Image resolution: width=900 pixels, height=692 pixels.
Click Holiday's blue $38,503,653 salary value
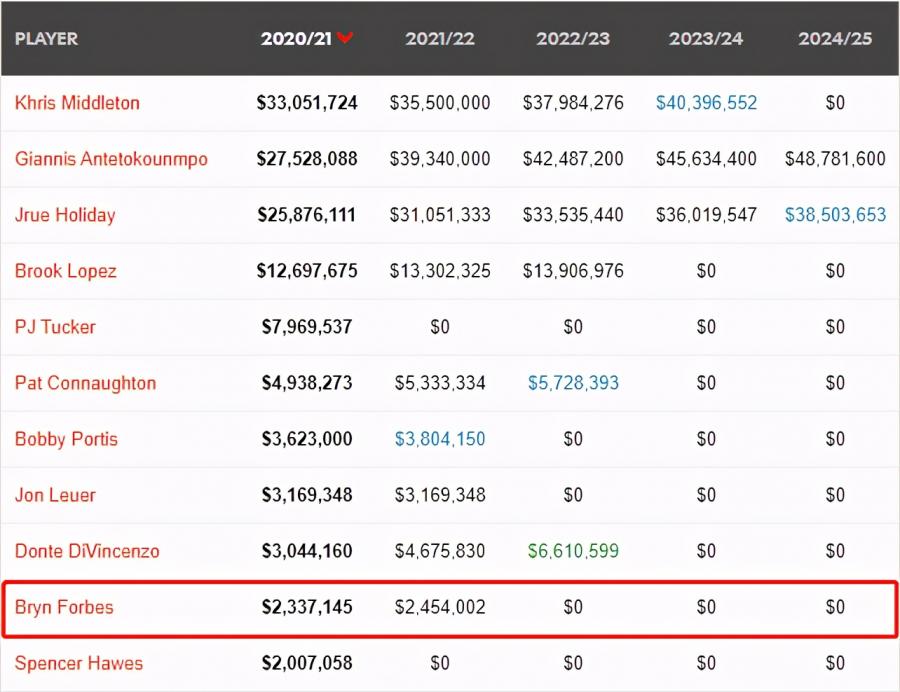click(x=835, y=215)
